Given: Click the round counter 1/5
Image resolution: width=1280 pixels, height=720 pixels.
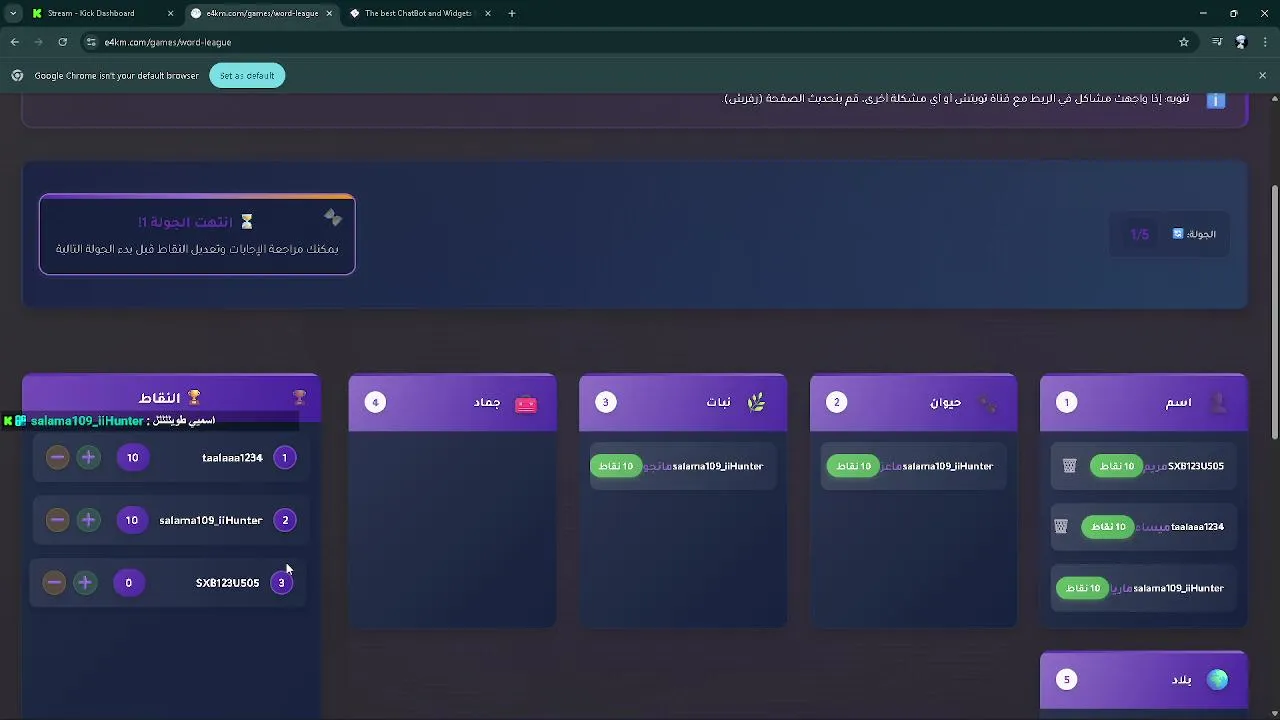Looking at the screenshot, I should (1140, 234).
